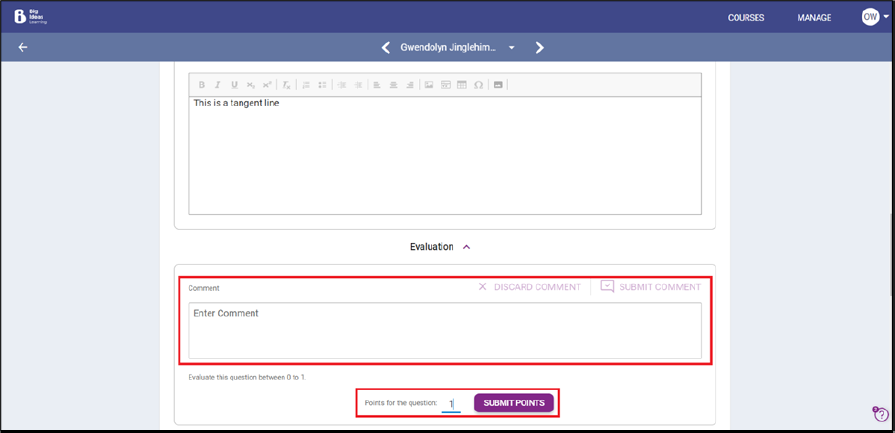Expand the OW user account menu
Screen dimensions: 895x433
(x=874, y=17)
